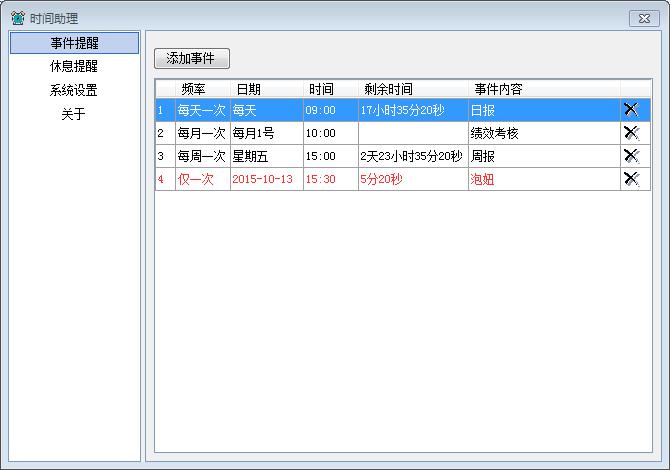Click the 日期 column header
The width and height of the screenshot is (670, 470).
pos(249,89)
